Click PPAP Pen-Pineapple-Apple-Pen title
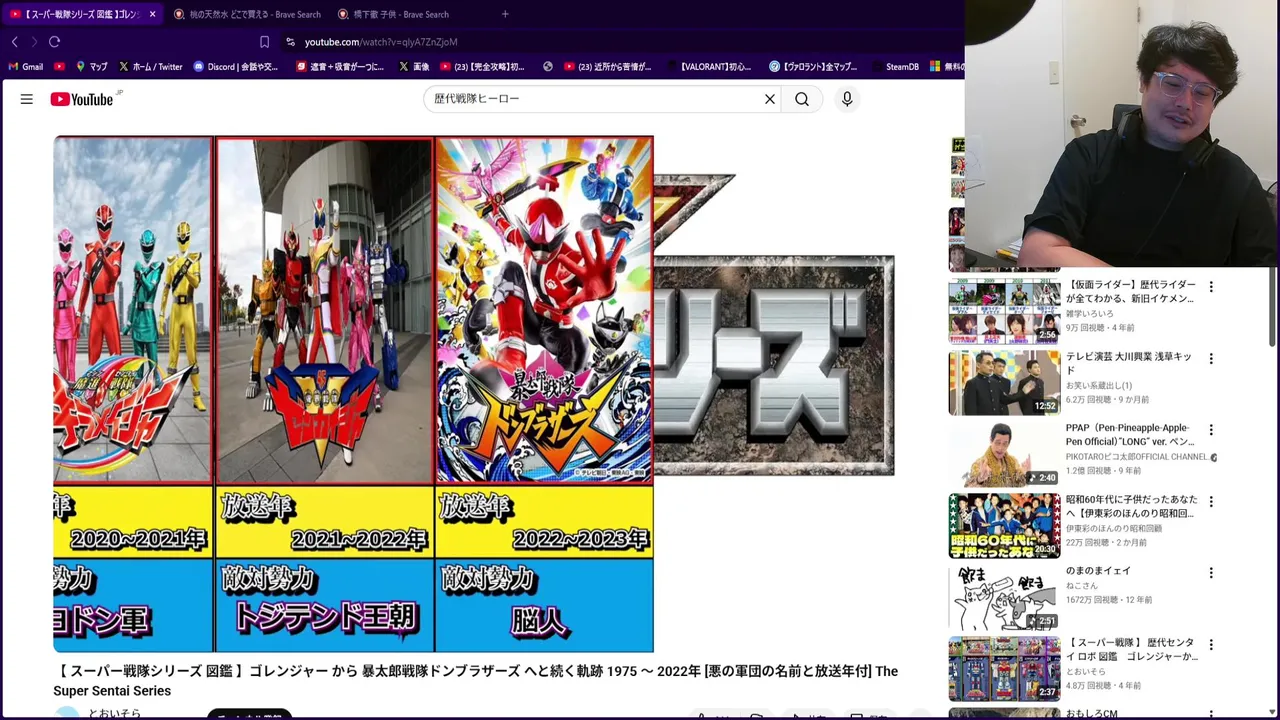1280x720 pixels. (x=1130, y=435)
